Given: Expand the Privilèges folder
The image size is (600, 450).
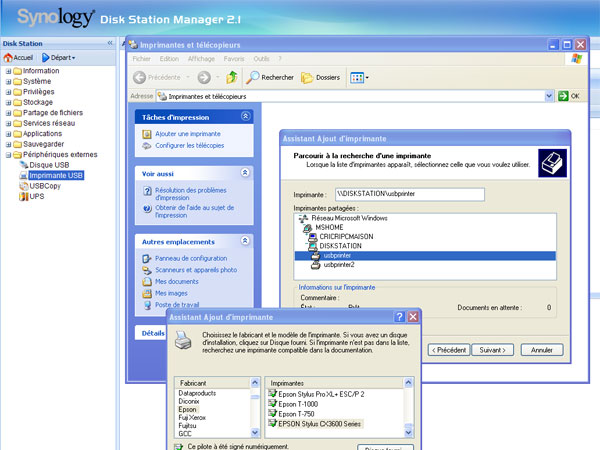Looking at the screenshot, I should pyautogui.click(x=8, y=92).
